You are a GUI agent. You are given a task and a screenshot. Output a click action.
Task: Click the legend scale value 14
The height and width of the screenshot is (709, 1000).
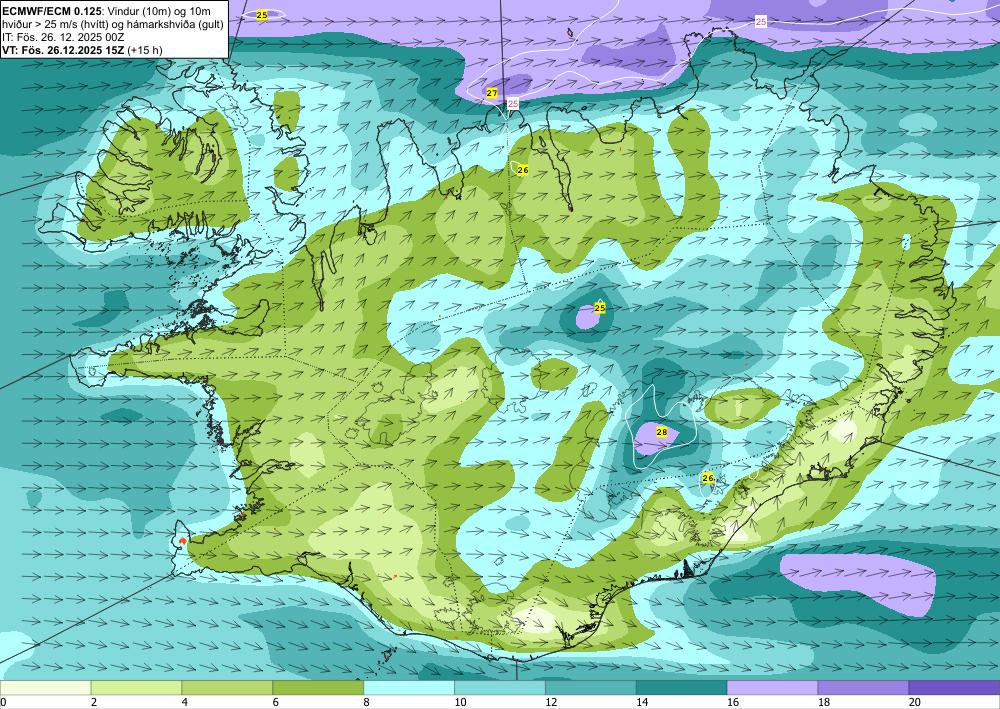tap(642, 702)
